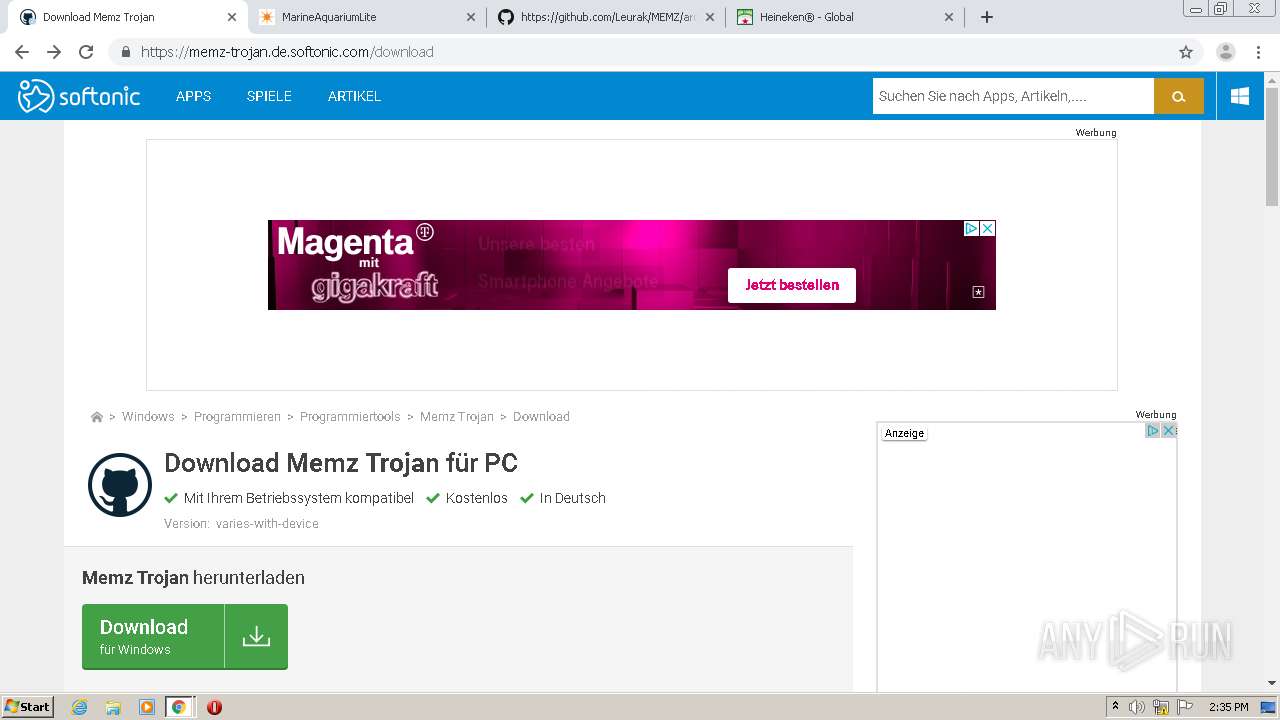Click scrollbar up arrow
1280x720 pixels.
tap(1272, 79)
